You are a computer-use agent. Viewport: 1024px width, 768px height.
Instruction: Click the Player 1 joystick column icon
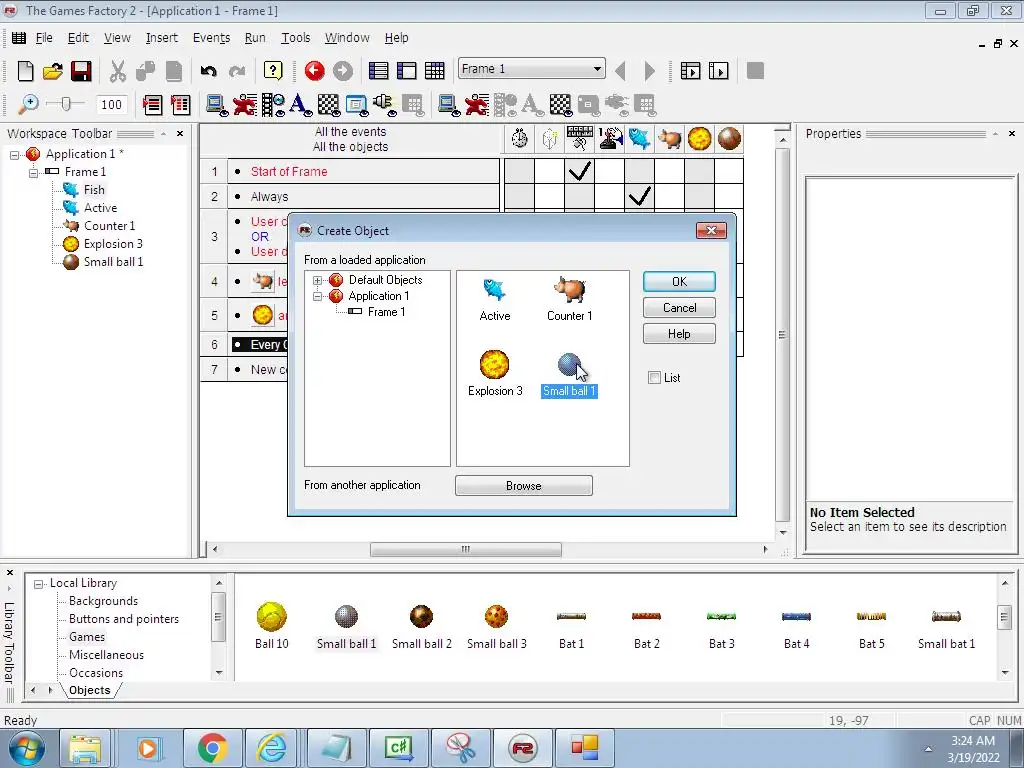[x=610, y=138]
